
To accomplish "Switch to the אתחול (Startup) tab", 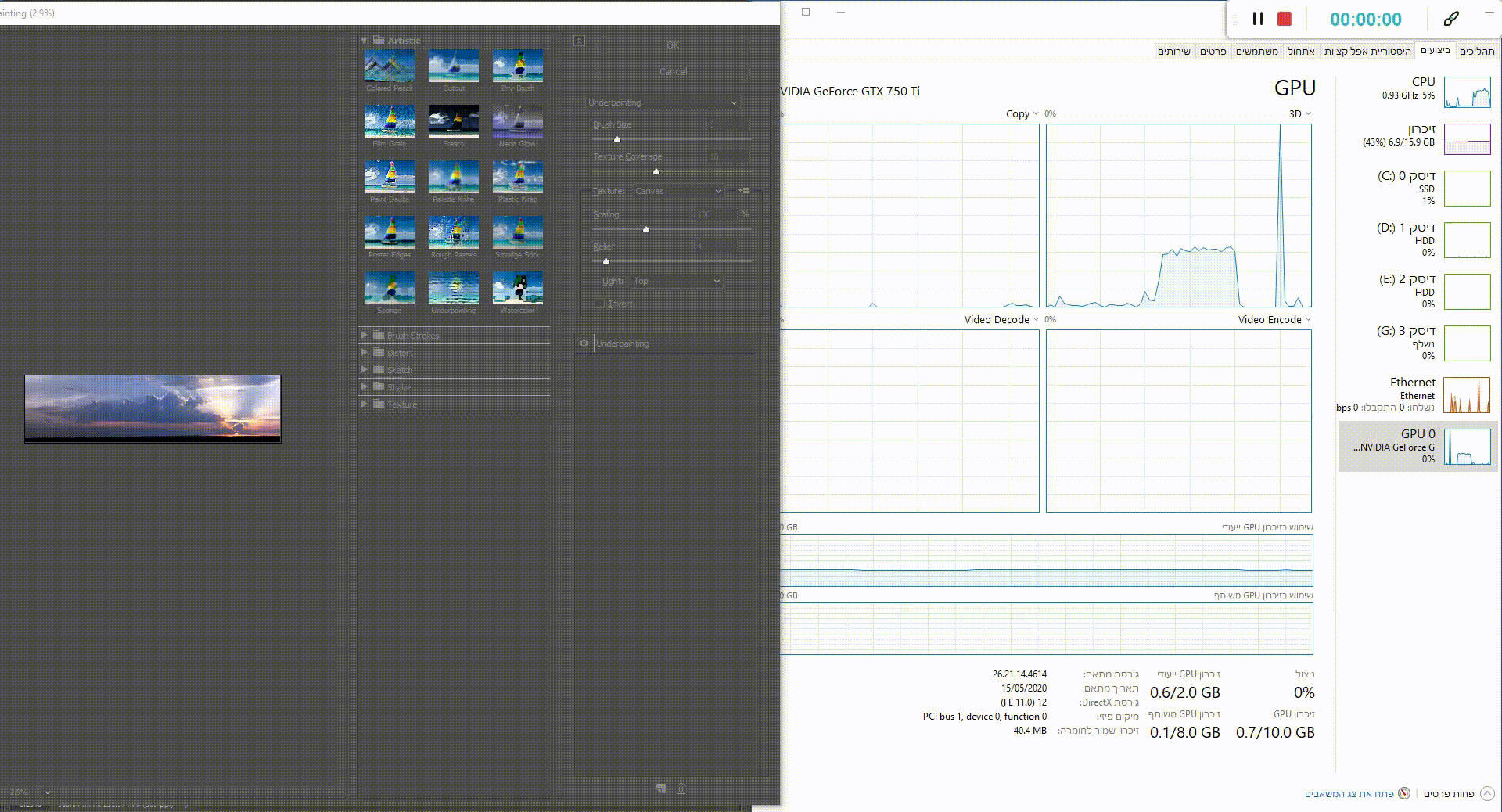I will (x=1301, y=51).
